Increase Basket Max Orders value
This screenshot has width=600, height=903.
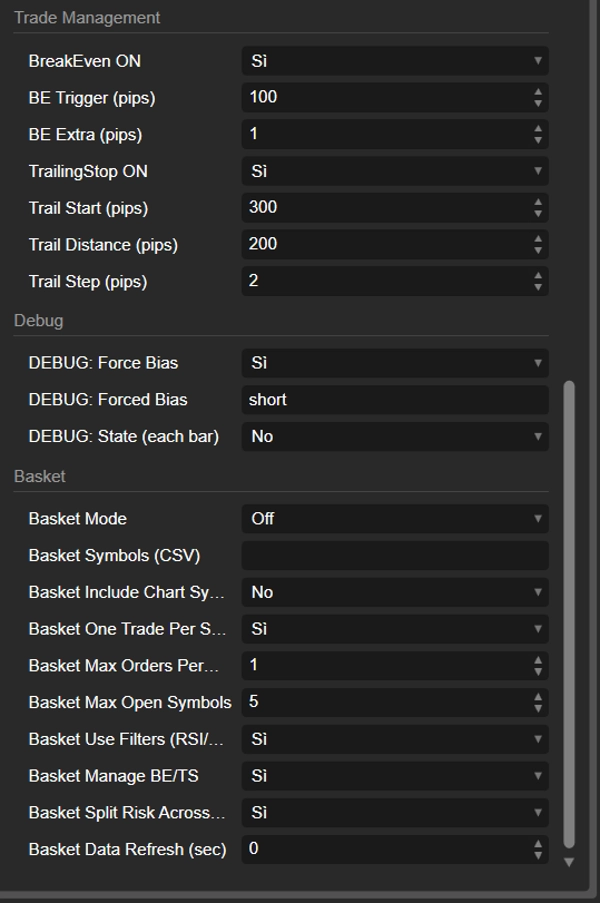coord(538,659)
